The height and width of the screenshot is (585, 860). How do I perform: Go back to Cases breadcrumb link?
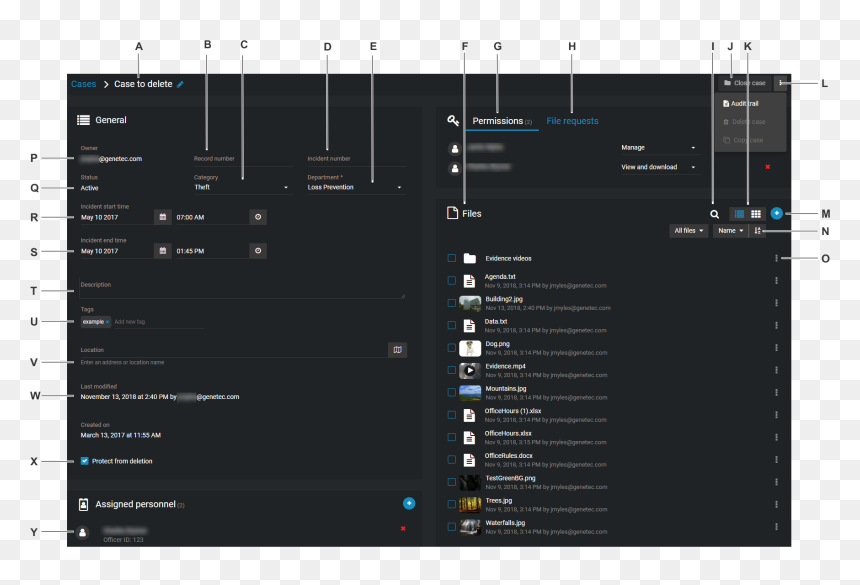(83, 84)
